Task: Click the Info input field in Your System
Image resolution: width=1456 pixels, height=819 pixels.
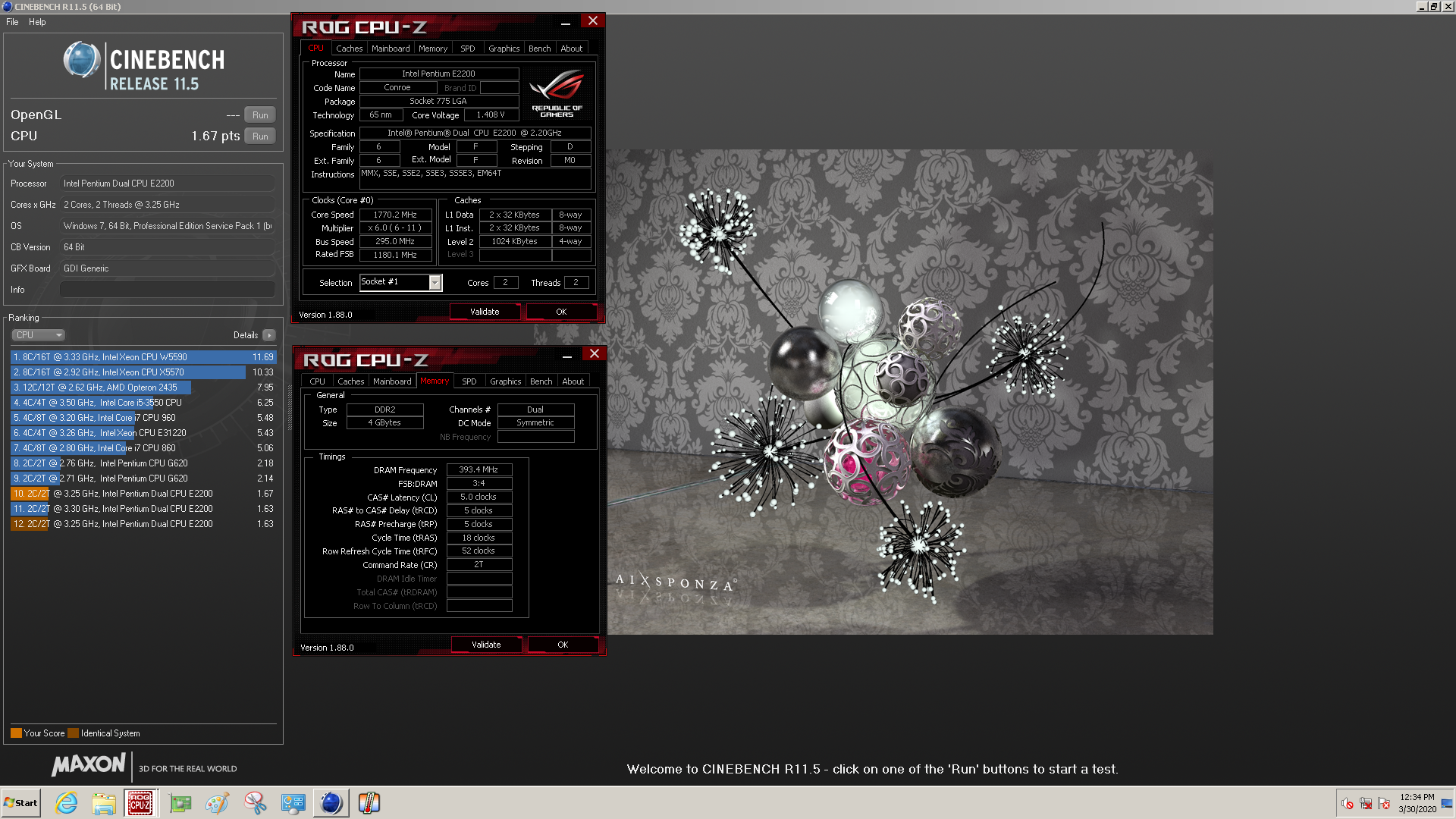Action: click(x=168, y=290)
